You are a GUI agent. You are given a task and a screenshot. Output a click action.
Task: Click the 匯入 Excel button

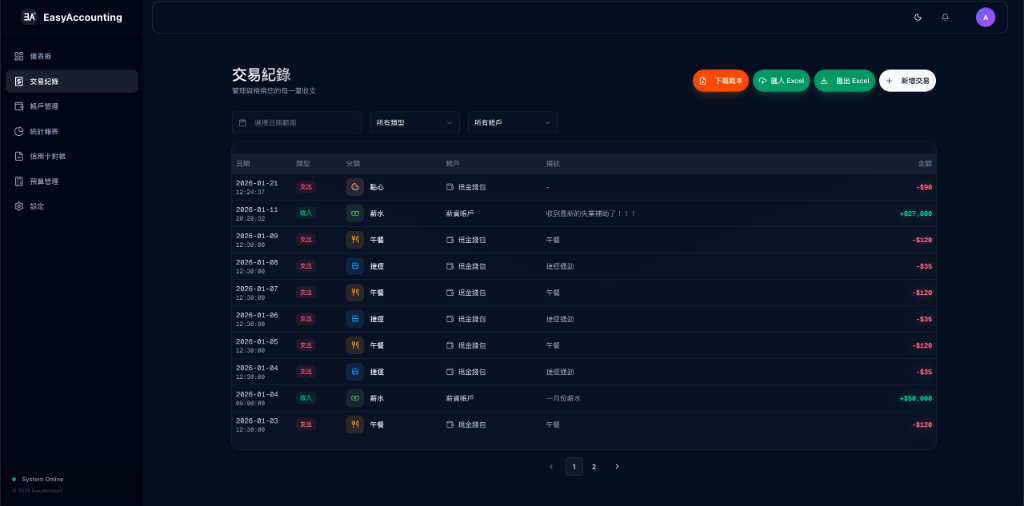click(781, 81)
